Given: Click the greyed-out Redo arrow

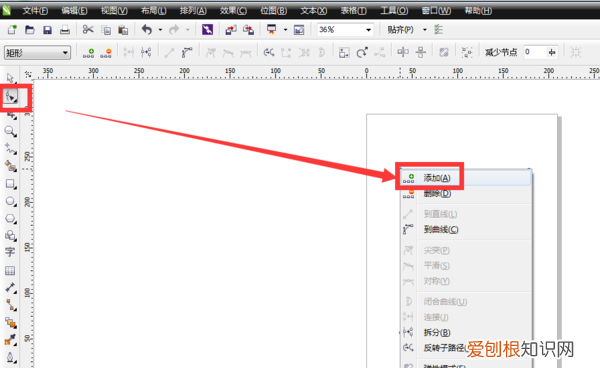Looking at the screenshot, I should point(174,29).
